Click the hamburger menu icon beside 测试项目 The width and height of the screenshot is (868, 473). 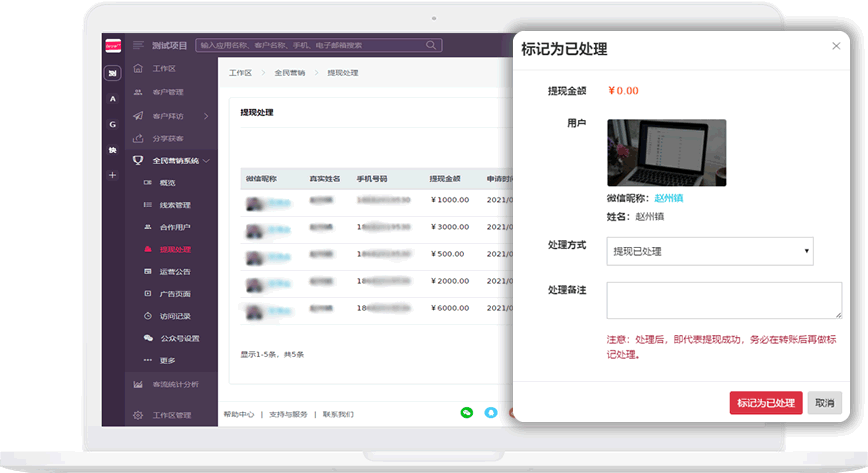point(137,45)
